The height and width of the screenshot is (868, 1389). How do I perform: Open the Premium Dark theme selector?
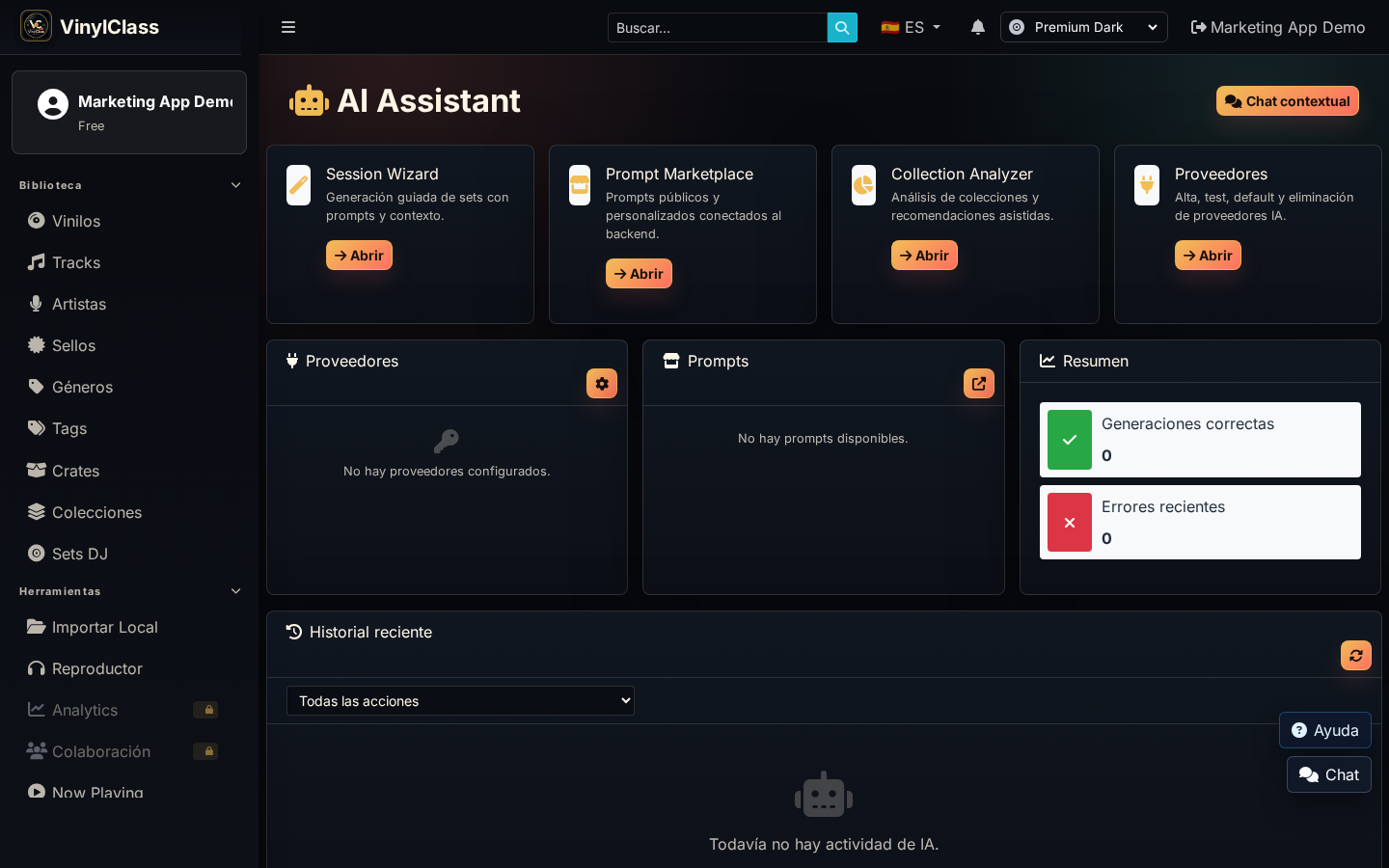[1084, 27]
